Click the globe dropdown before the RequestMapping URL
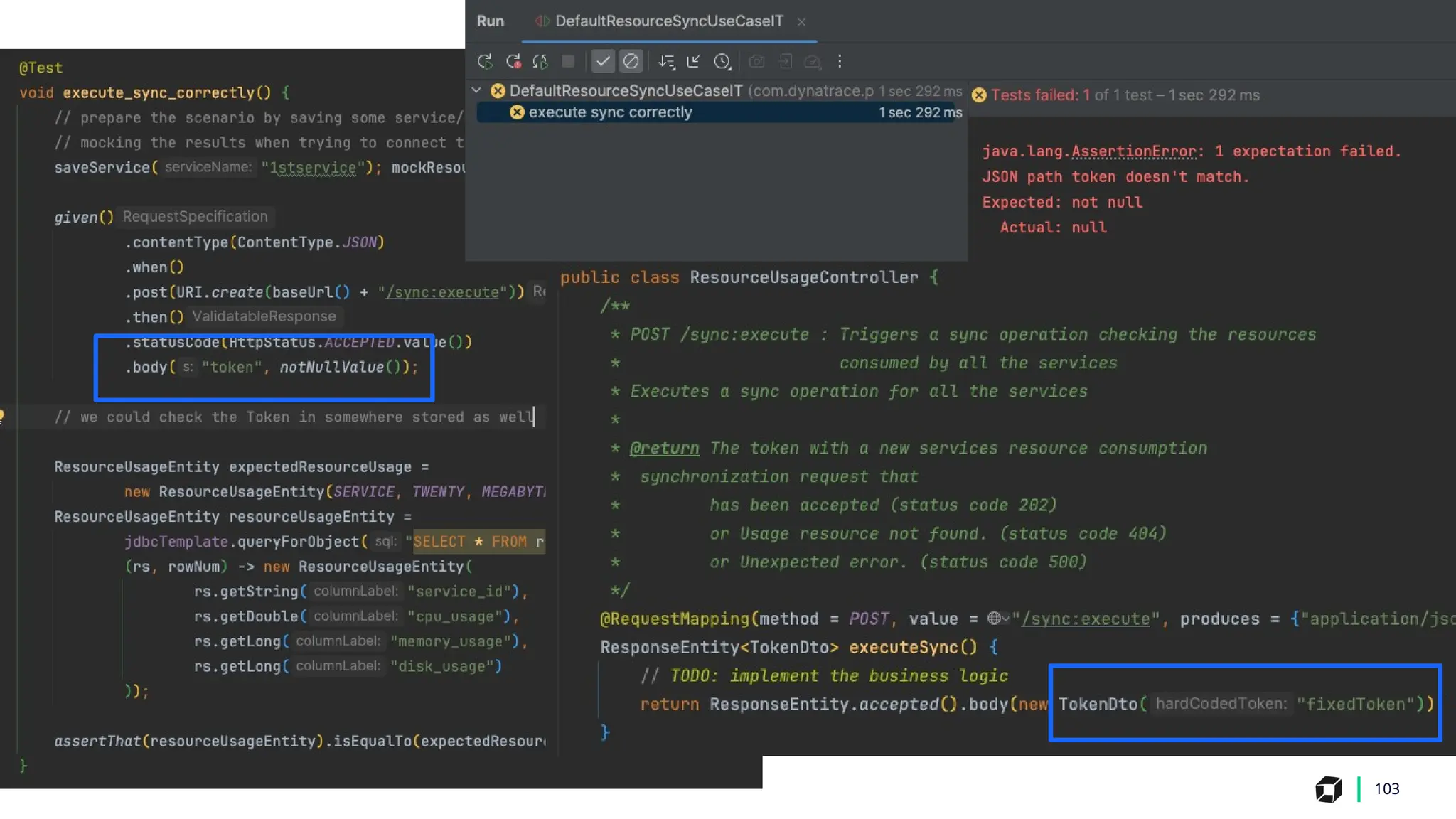 [997, 619]
